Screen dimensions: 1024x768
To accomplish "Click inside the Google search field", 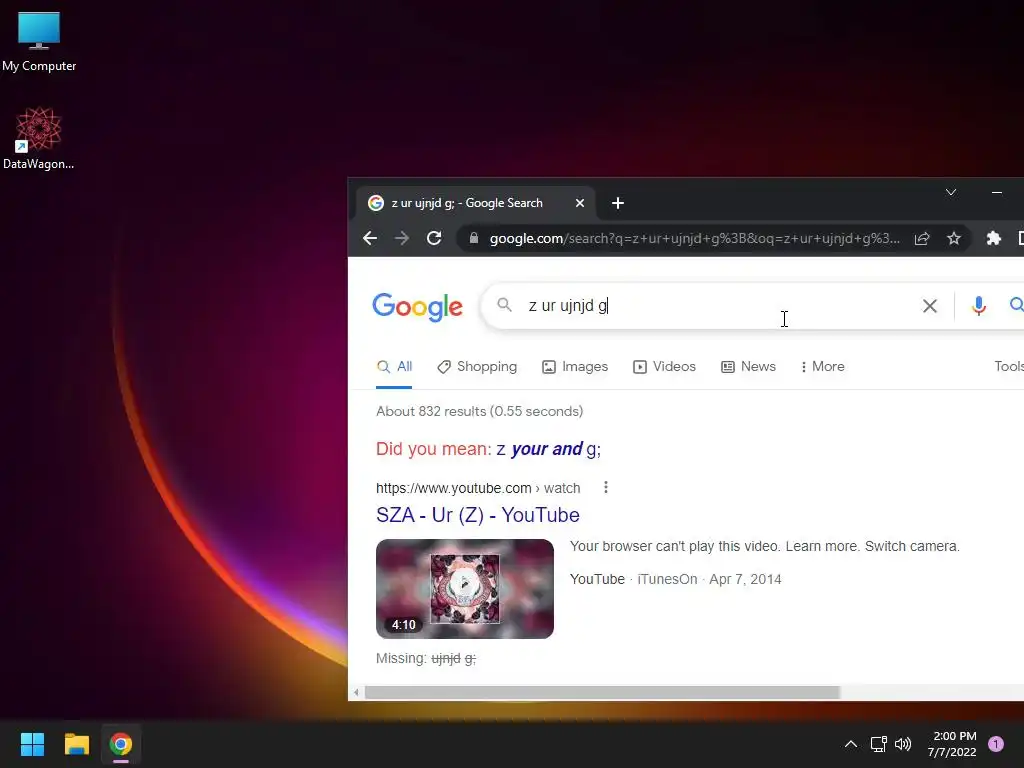I will (x=712, y=306).
